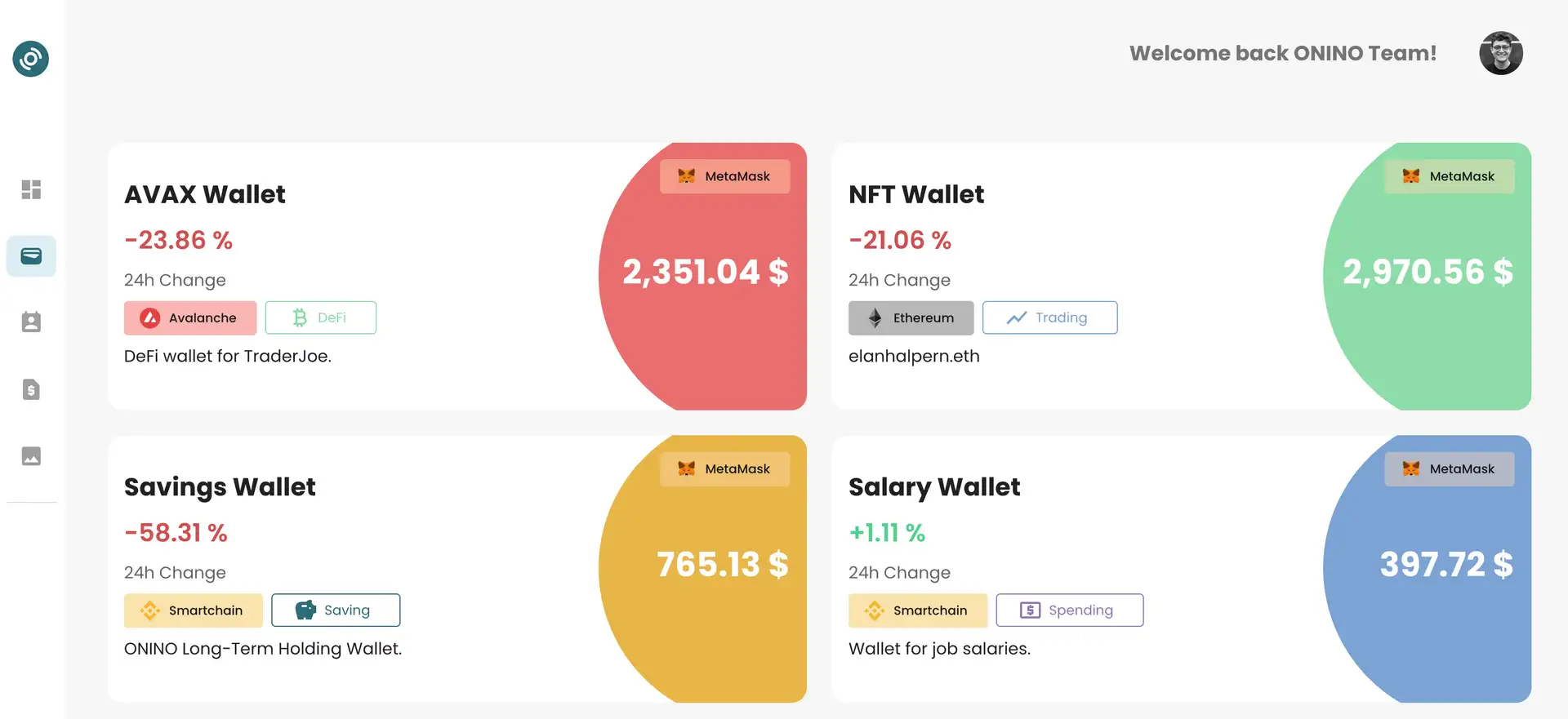Click the Spending category tag
This screenshot has height=719, width=1568.
(x=1069, y=610)
